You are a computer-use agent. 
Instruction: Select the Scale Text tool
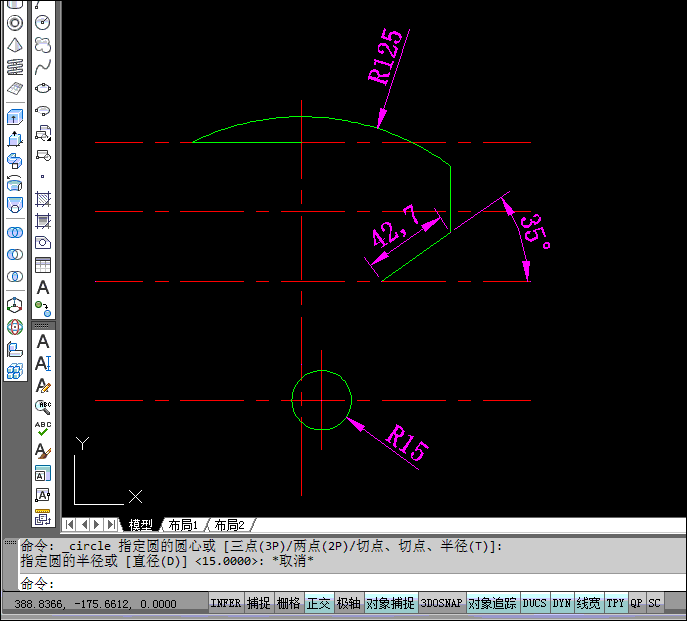[43, 473]
